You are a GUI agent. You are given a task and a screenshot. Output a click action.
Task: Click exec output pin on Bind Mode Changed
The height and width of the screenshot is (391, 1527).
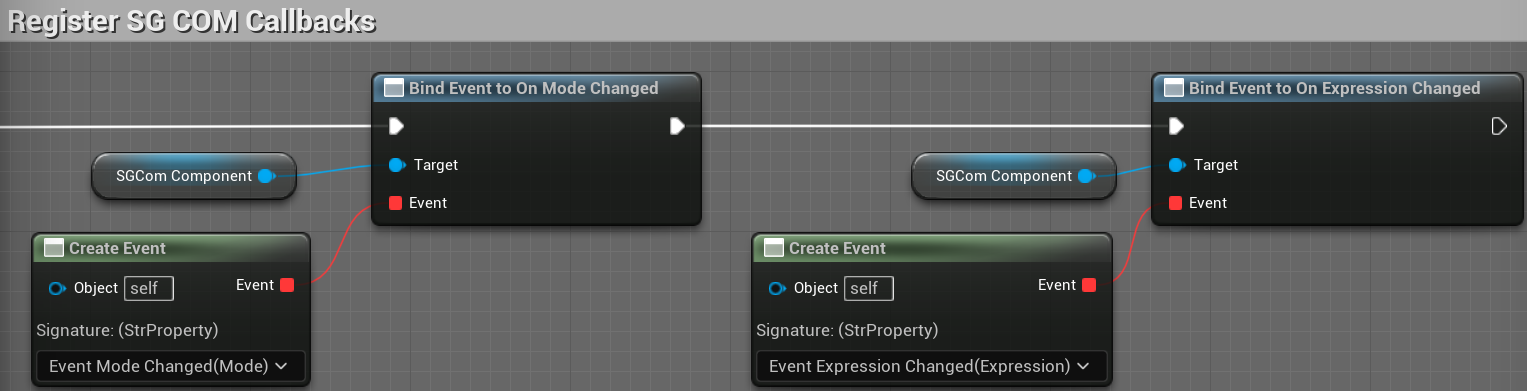[x=677, y=126]
